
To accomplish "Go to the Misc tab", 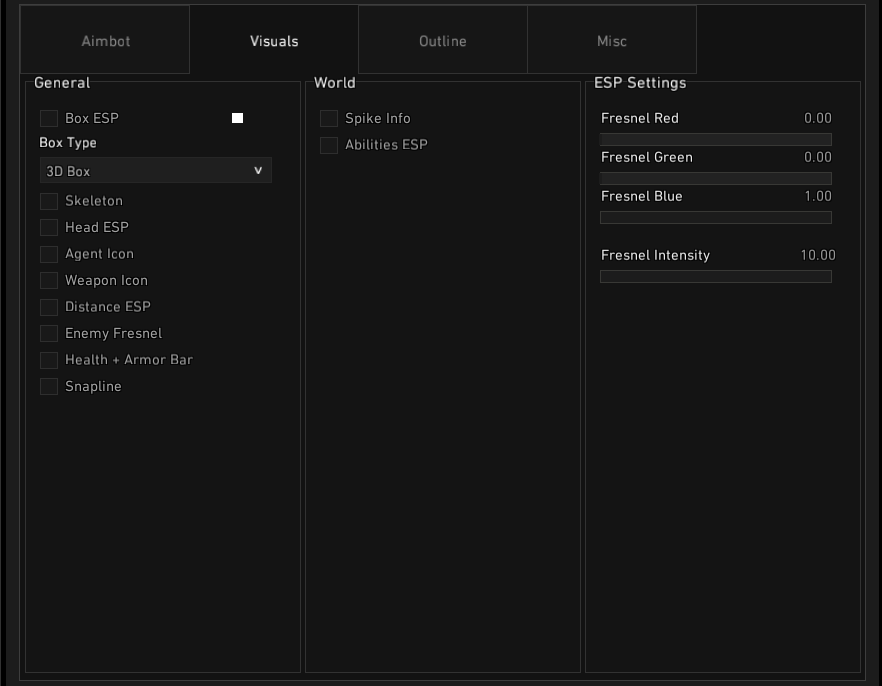I will pos(612,41).
